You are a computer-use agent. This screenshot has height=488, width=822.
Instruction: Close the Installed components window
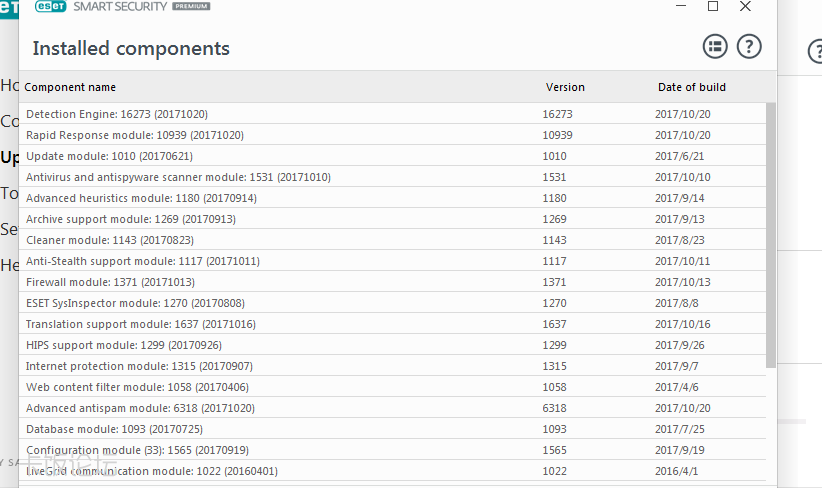(x=745, y=7)
